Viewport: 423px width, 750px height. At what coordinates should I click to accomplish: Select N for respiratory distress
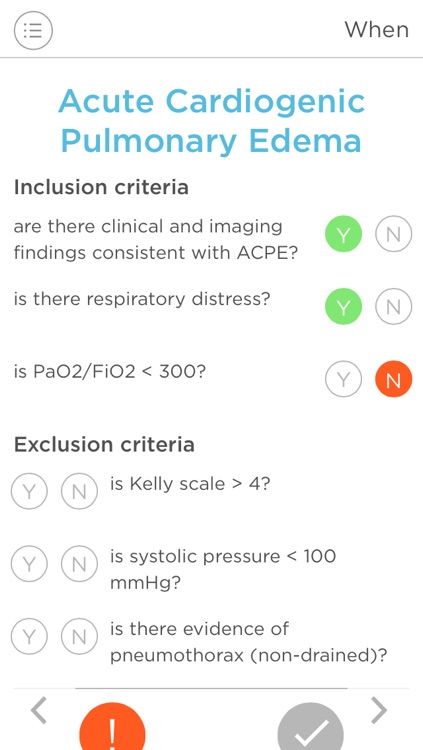pos(393,307)
